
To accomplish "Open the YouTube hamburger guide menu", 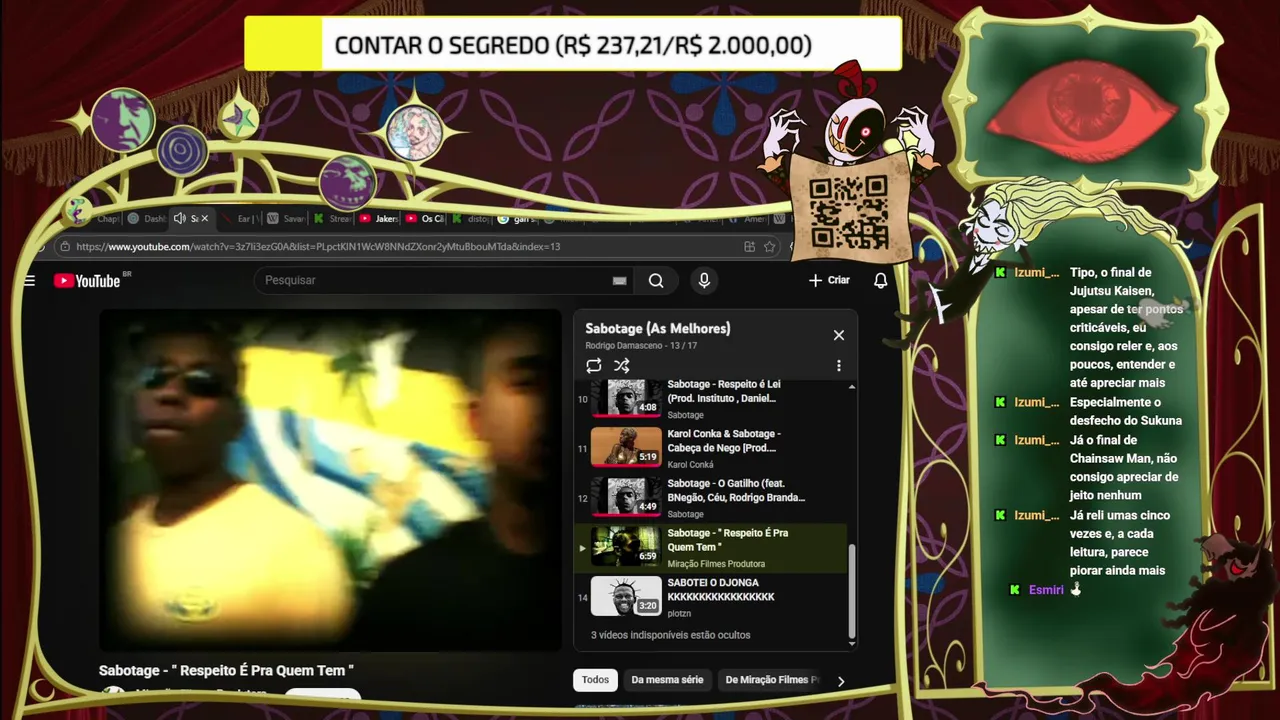I will (29, 281).
